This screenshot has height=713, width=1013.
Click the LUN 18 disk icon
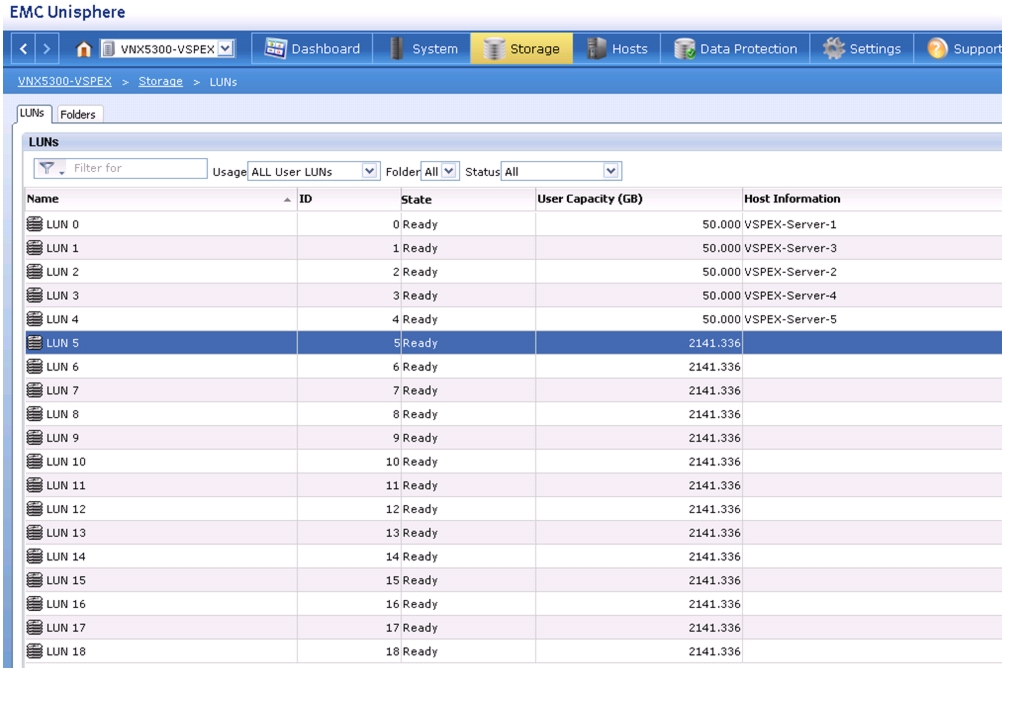35,652
